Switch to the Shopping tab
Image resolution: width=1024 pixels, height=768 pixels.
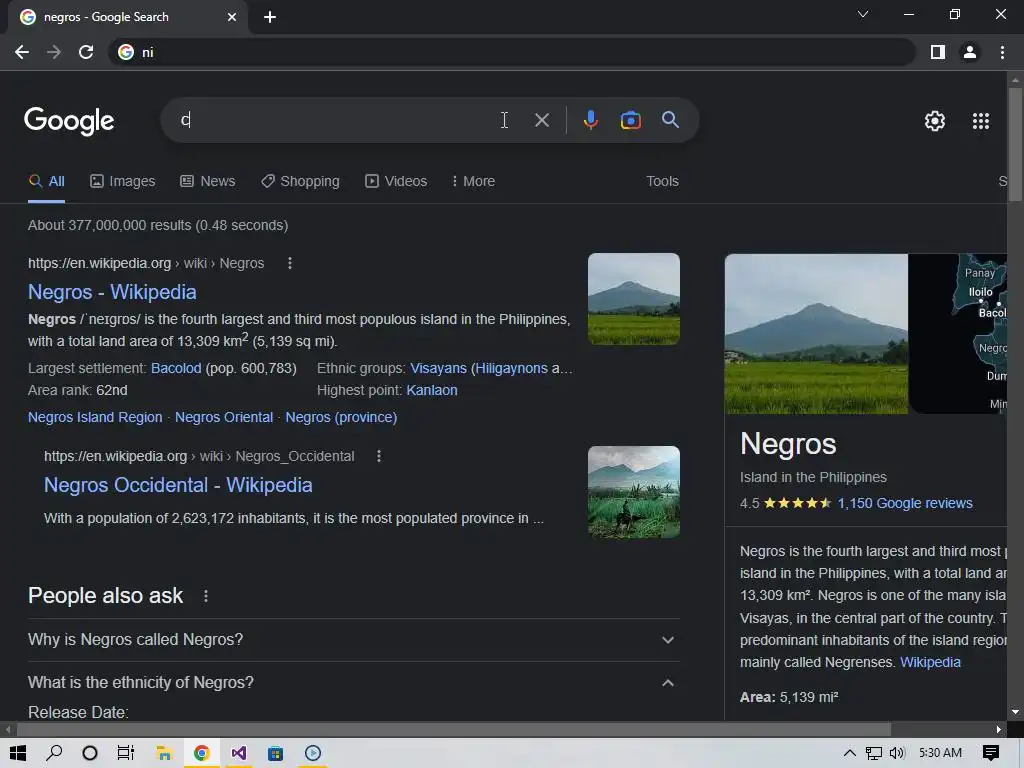(300, 182)
